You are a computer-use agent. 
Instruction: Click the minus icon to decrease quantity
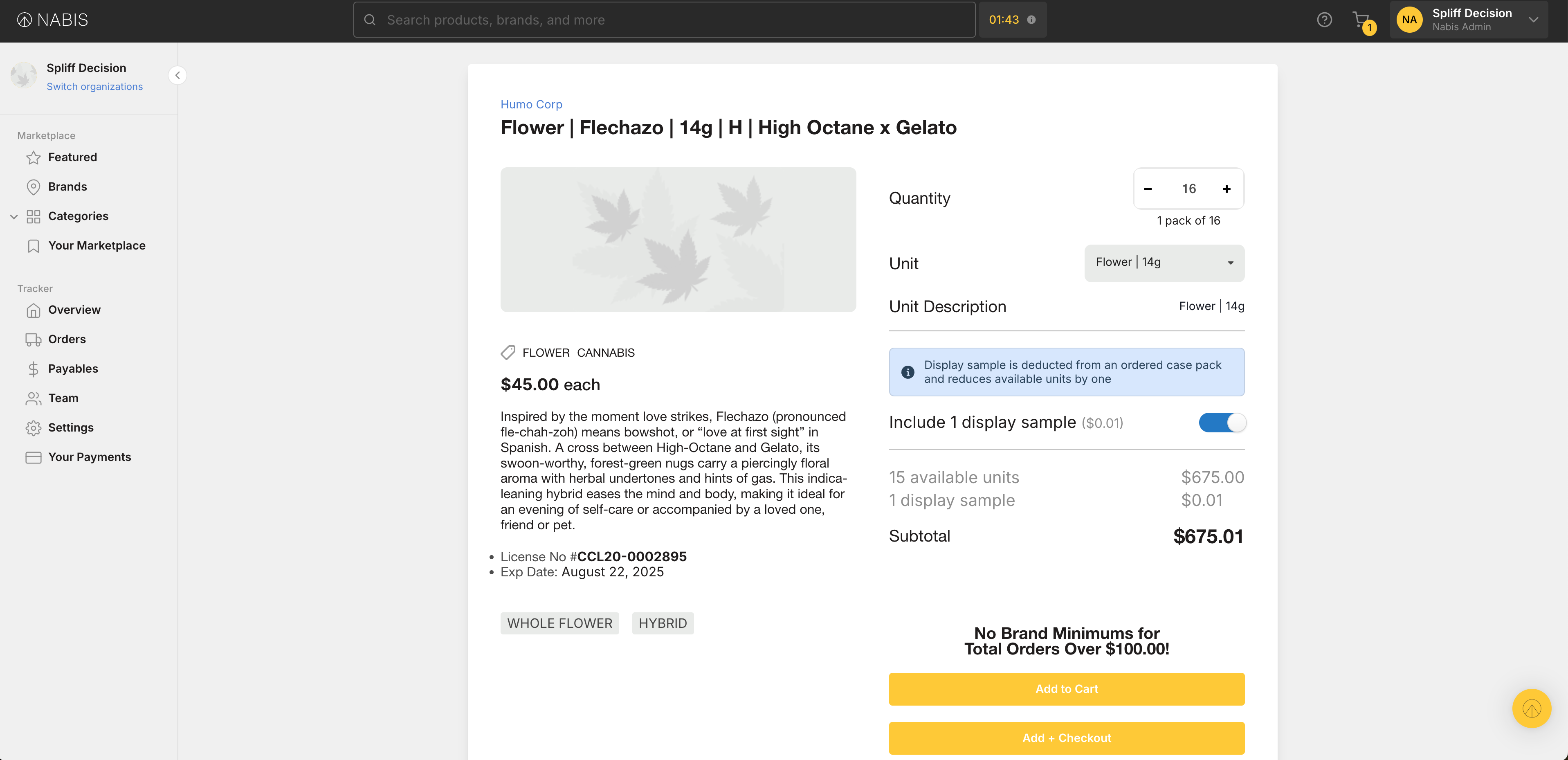tap(1148, 189)
